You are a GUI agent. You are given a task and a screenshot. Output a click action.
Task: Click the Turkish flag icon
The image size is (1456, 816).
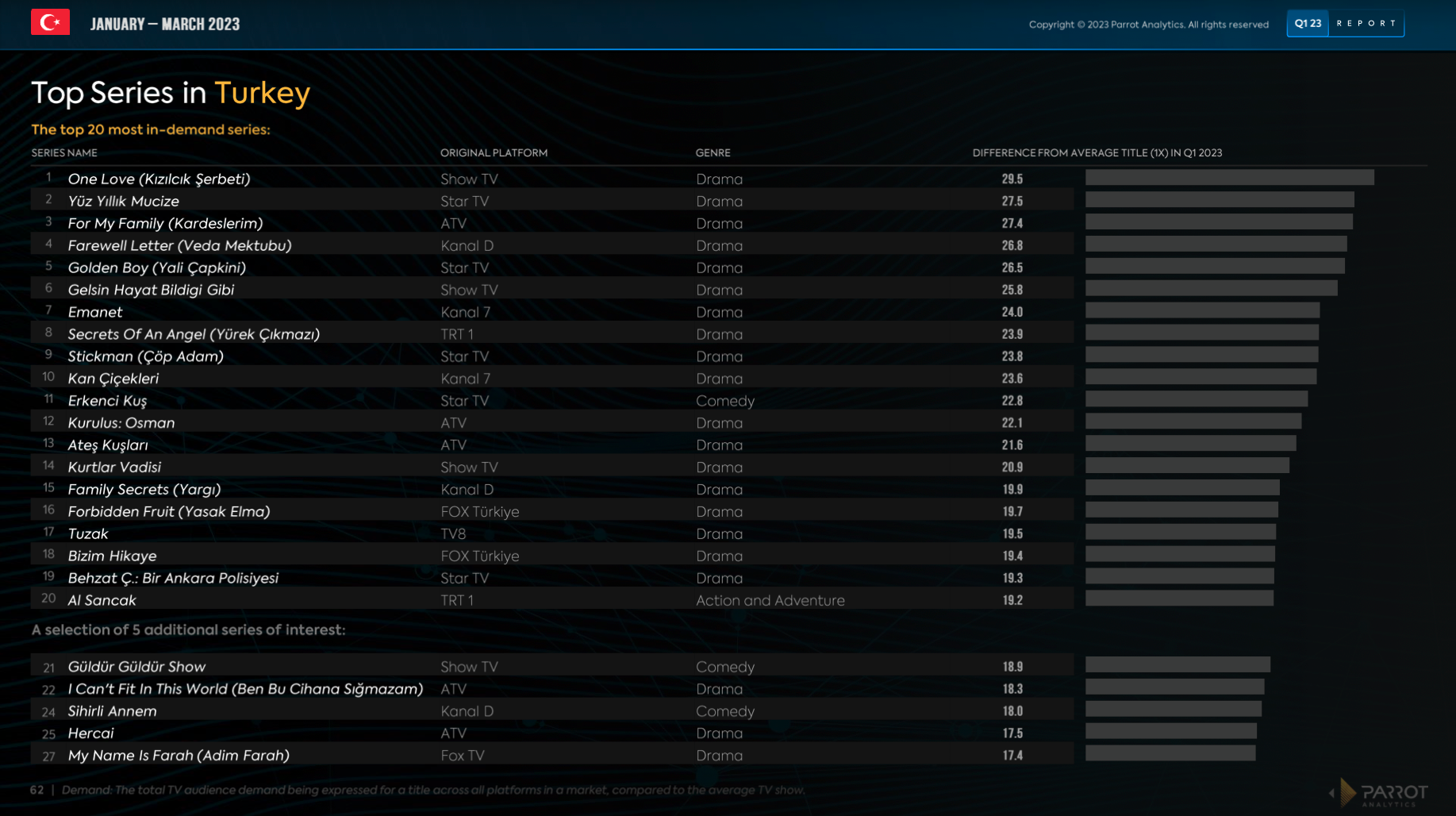[x=50, y=22]
